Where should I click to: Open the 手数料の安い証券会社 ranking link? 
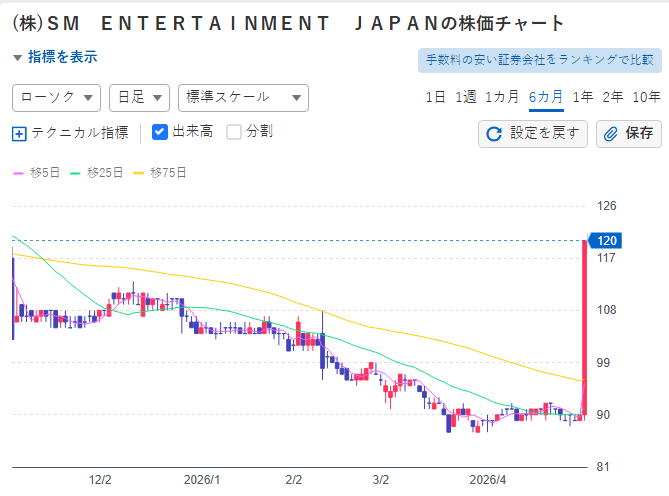(x=540, y=60)
